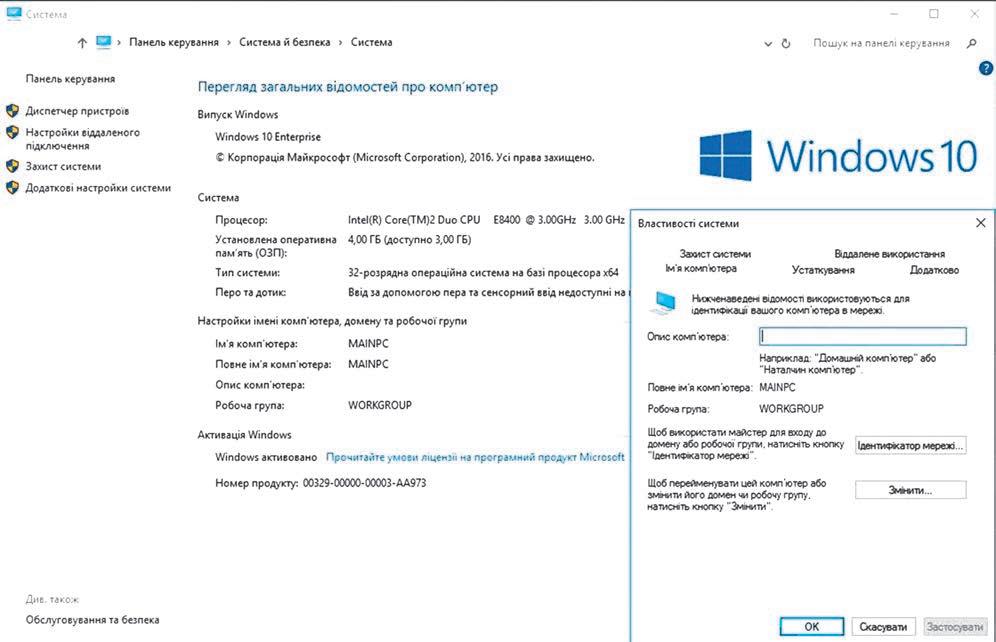Screen dimensions: 996x642
Task: Click the installed RAM value 4,00 ГБ
Action: pos(409,240)
